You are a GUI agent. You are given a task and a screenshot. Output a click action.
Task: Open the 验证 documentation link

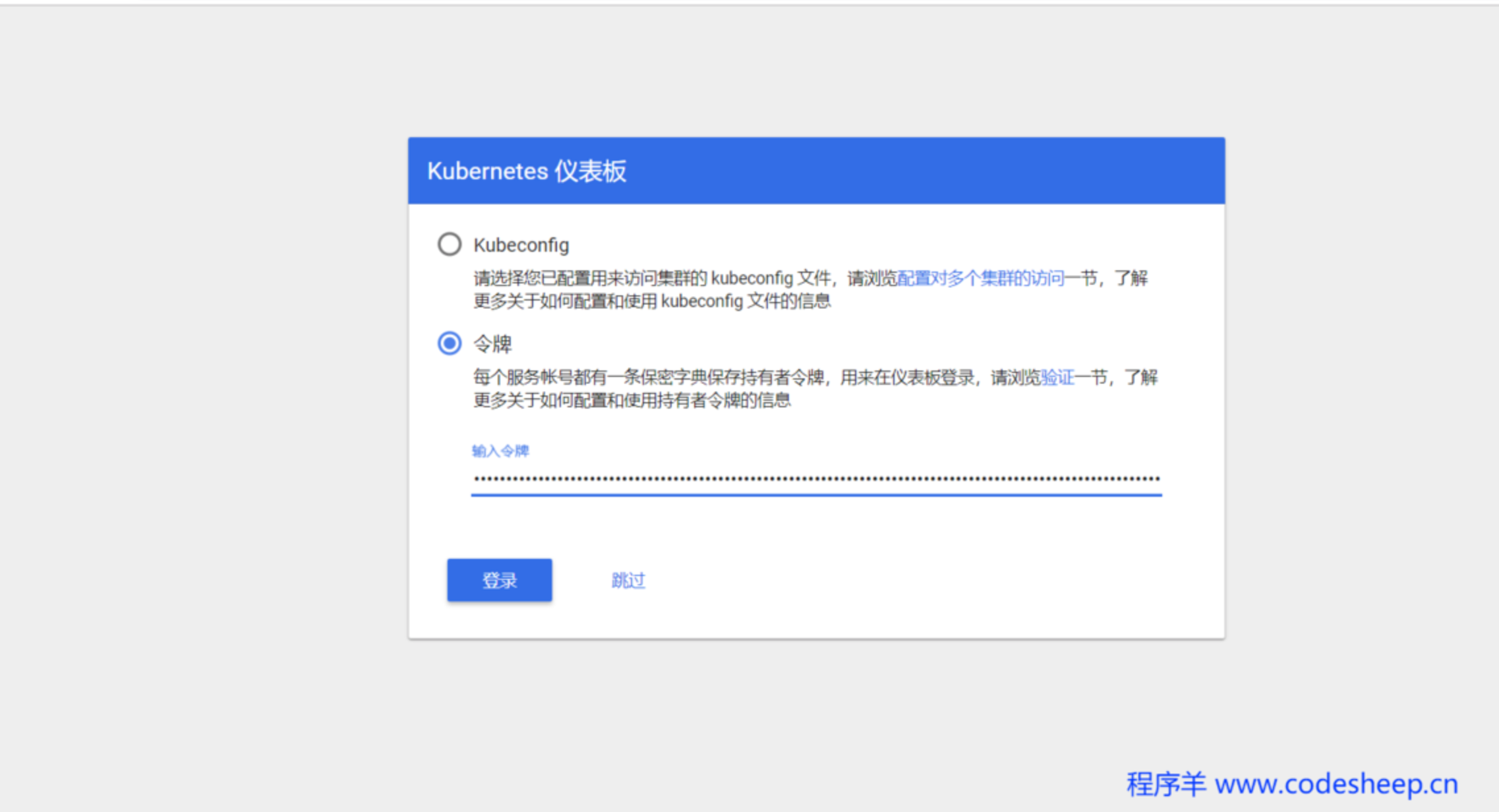(x=1057, y=377)
